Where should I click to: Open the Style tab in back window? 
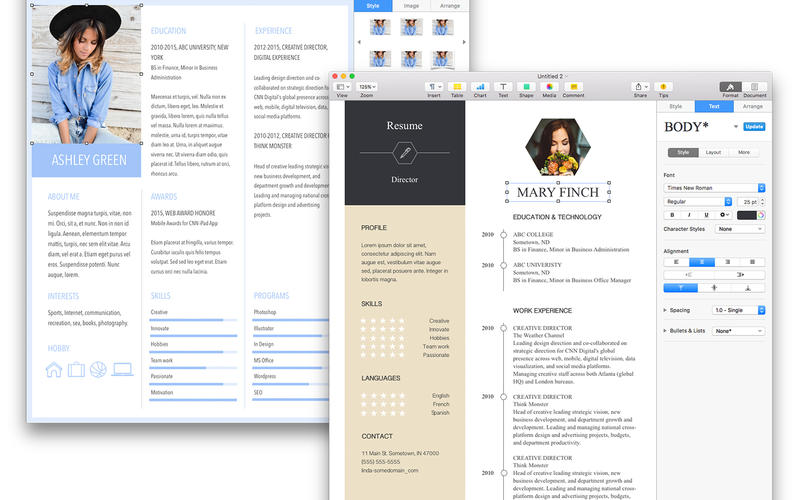tap(373, 6)
